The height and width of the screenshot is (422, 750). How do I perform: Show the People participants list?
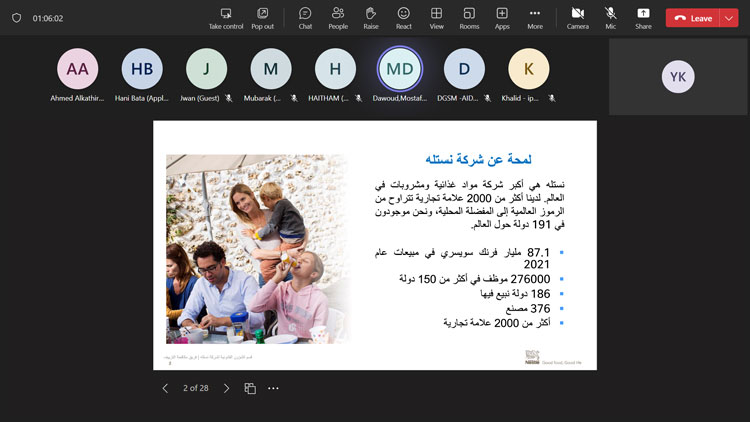[x=338, y=17]
